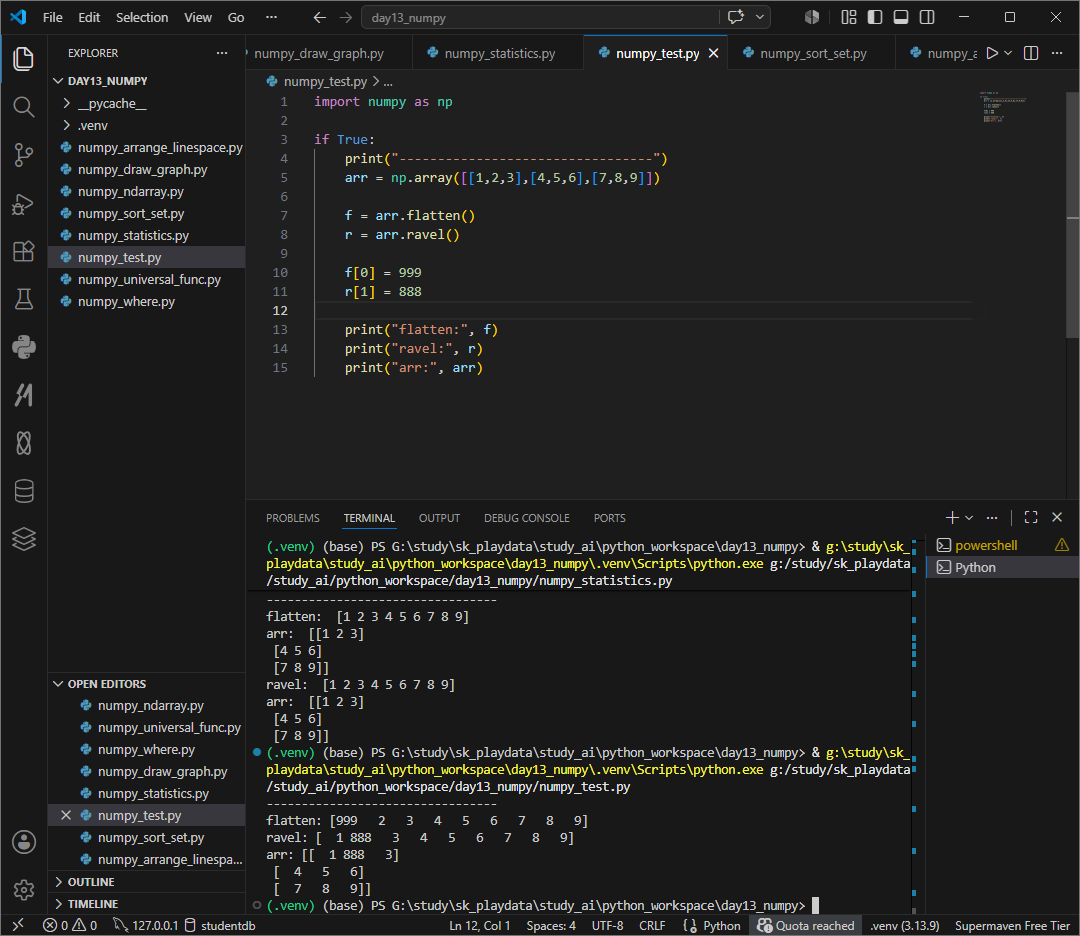The width and height of the screenshot is (1080, 936).
Task: Open the Testing flask view
Action: click(23, 299)
